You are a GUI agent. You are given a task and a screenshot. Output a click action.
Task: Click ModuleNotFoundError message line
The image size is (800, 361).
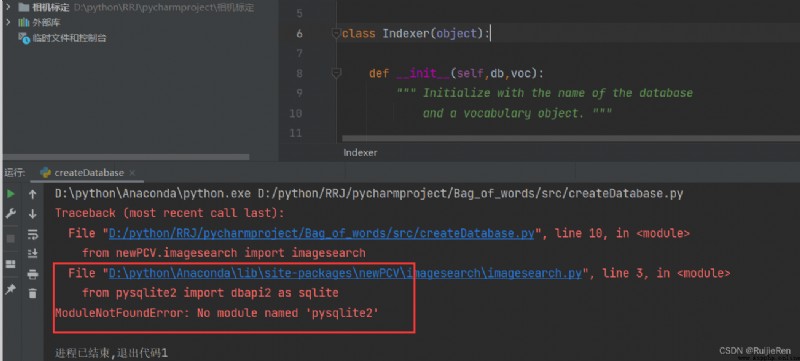pos(217,313)
